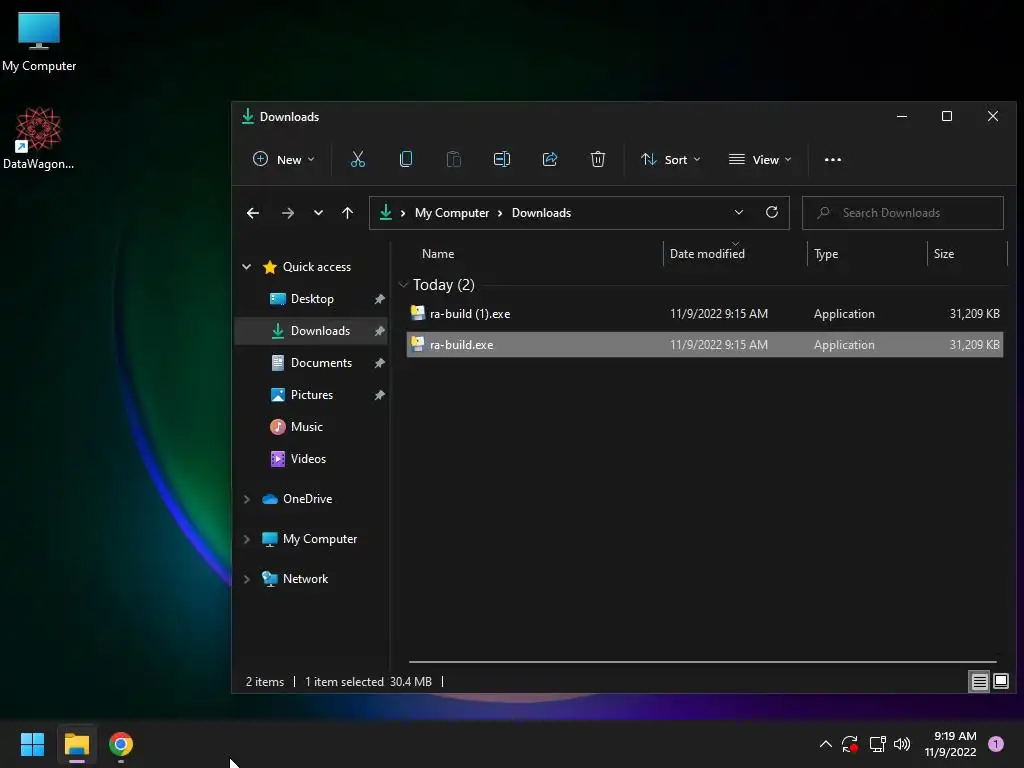Open the Windows Start menu
Viewport: 1024px width, 768px height.
click(32, 744)
